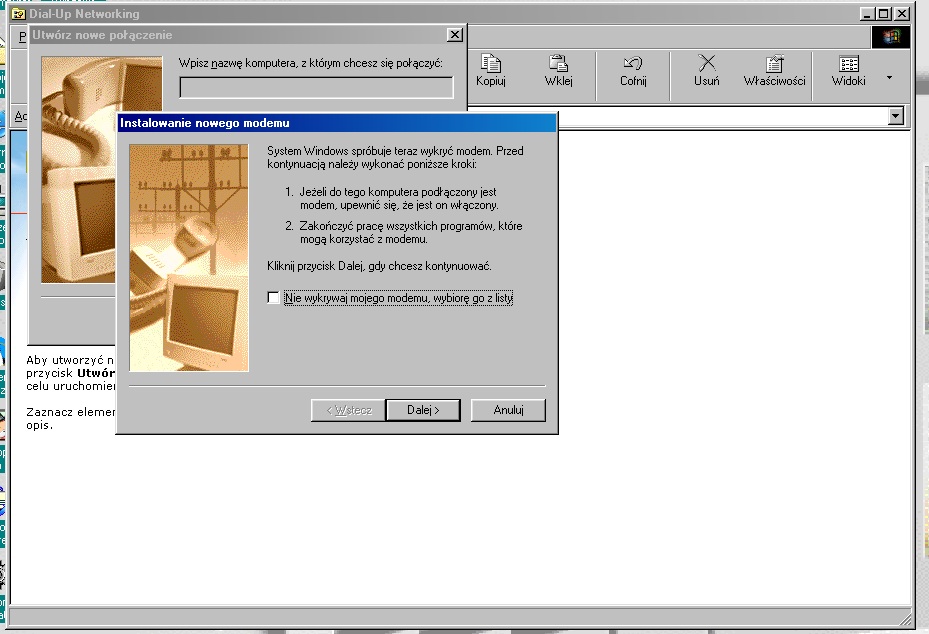Click the Anuluj button
Viewport: 929px width, 634px height.
coord(508,410)
